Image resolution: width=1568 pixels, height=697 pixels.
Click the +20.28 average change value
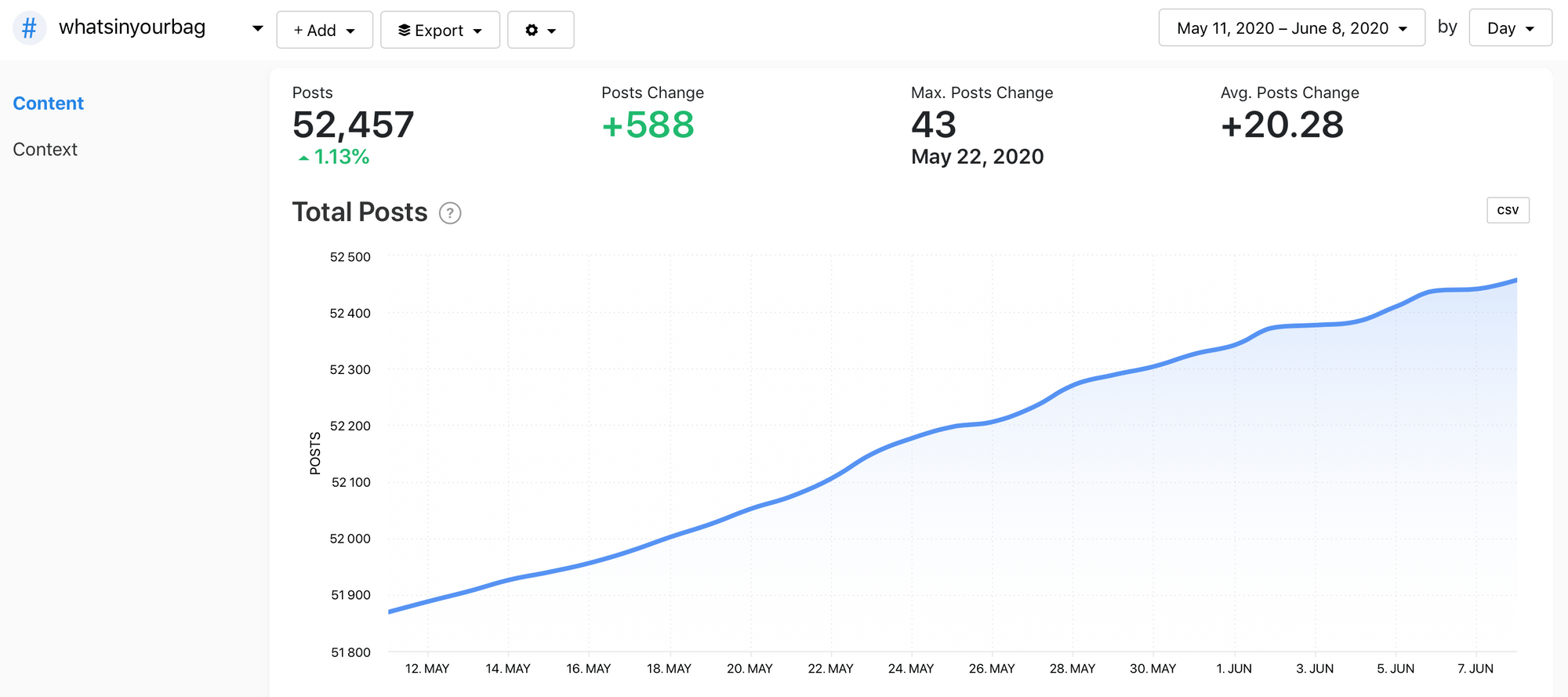point(1282,125)
